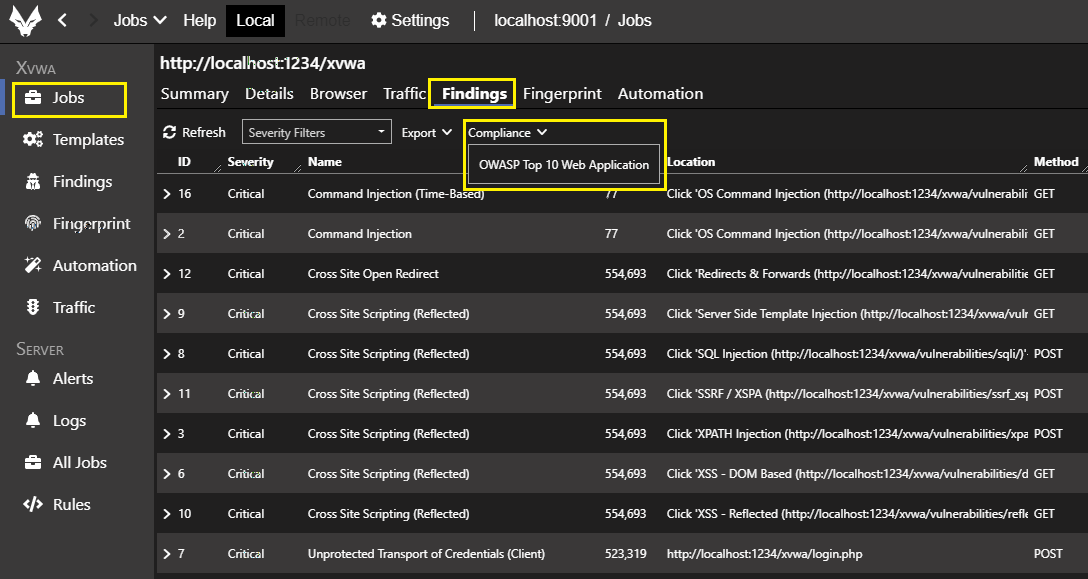Expand finding row ID 10

pyautogui.click(x=167, y=514)
